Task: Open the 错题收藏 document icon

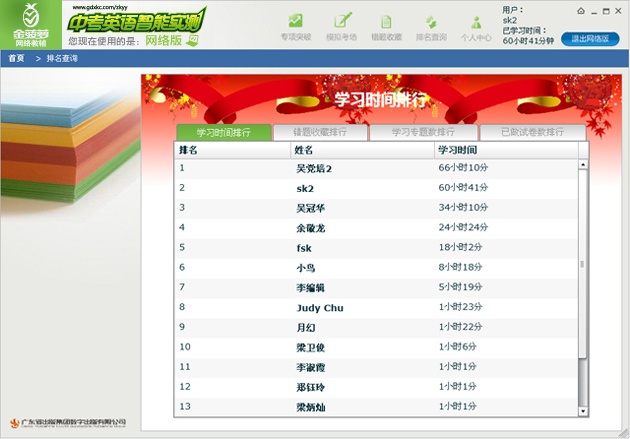Action: [386, 22]
